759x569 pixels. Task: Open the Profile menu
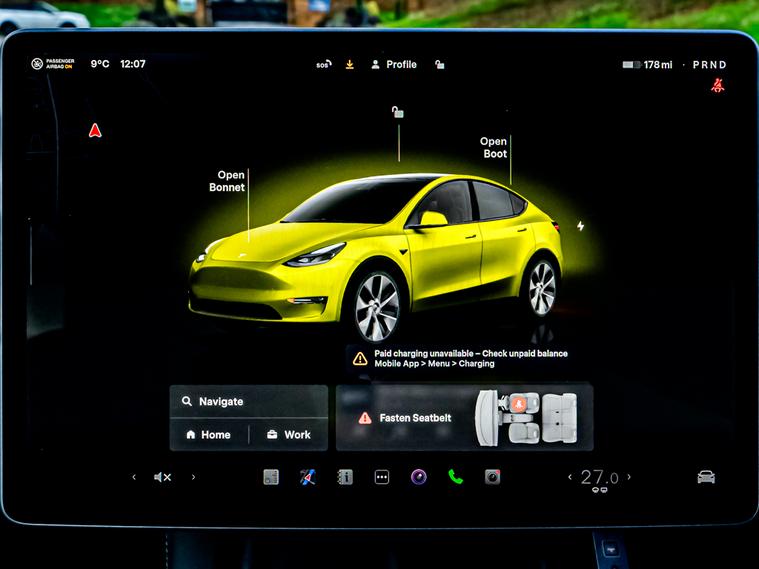point(394,64)
